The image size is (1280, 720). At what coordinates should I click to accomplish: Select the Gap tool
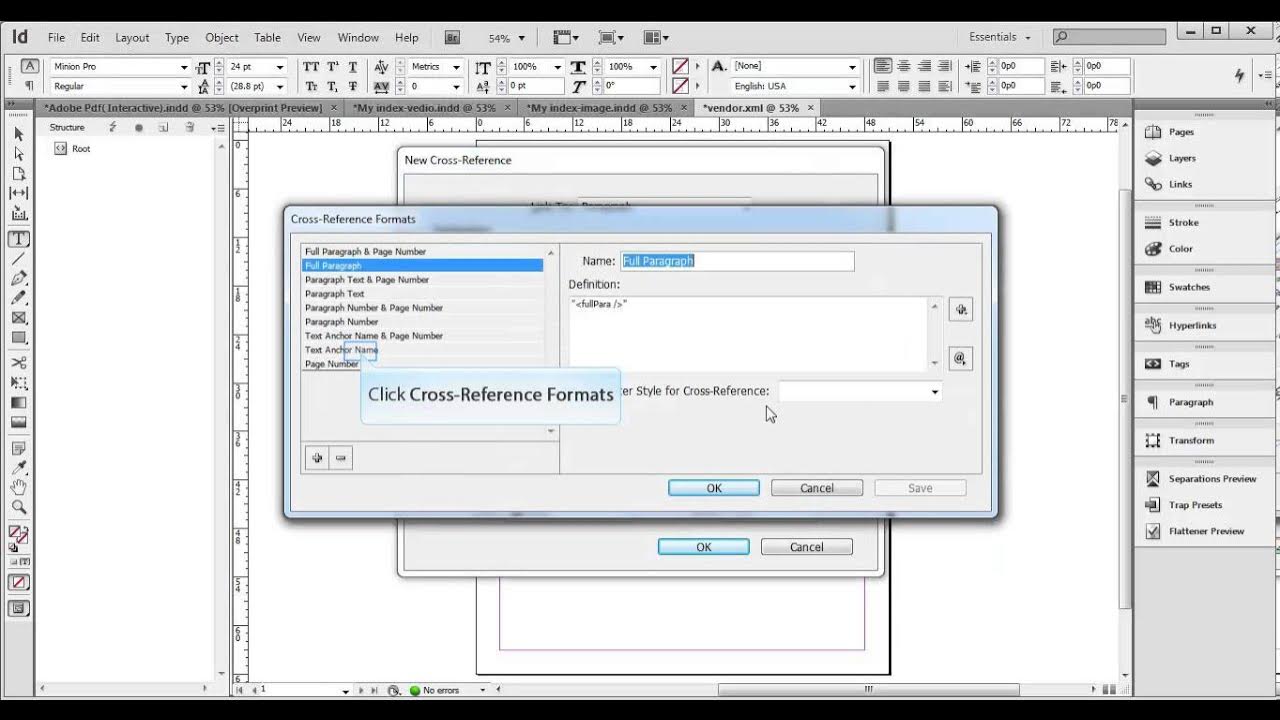coord(18,193)
